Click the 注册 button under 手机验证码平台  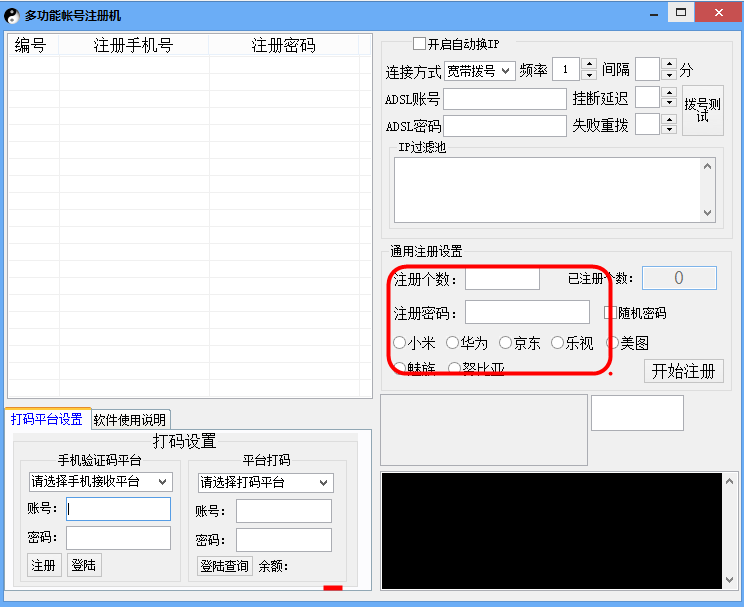click(x=44, y=565)
